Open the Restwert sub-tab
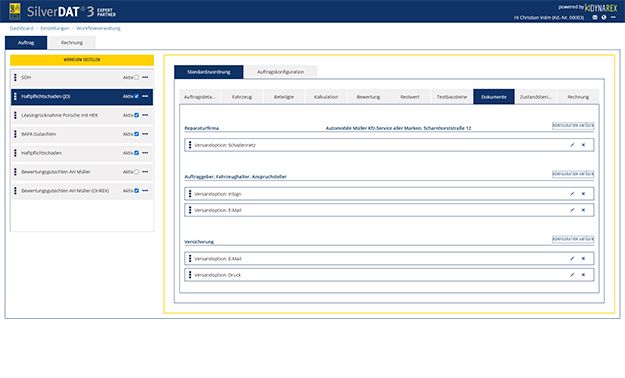This screenshot has height=378, width=625. click(410, 97)
